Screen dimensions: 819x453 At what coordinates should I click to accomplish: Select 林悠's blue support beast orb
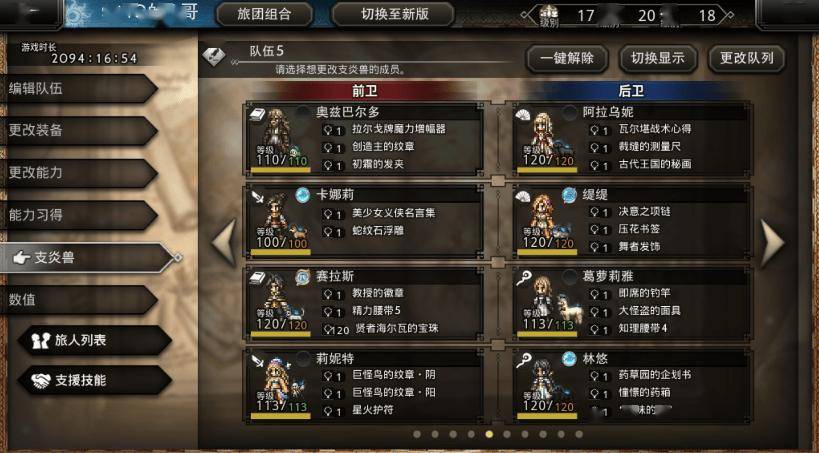[569, 358]
